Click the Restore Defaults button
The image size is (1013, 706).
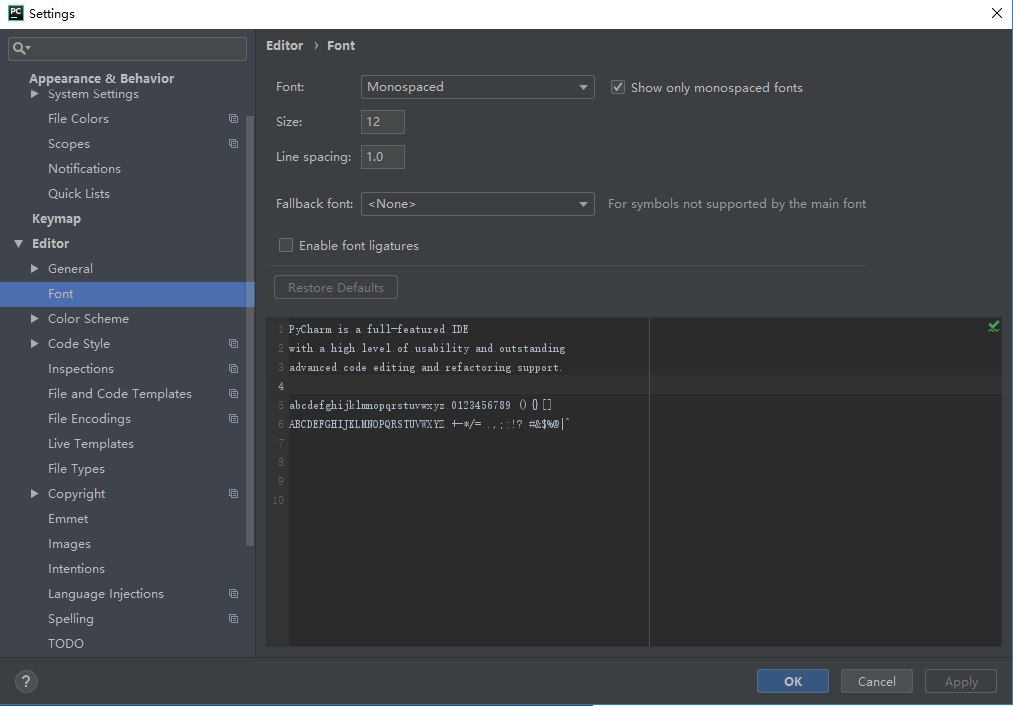336,287
